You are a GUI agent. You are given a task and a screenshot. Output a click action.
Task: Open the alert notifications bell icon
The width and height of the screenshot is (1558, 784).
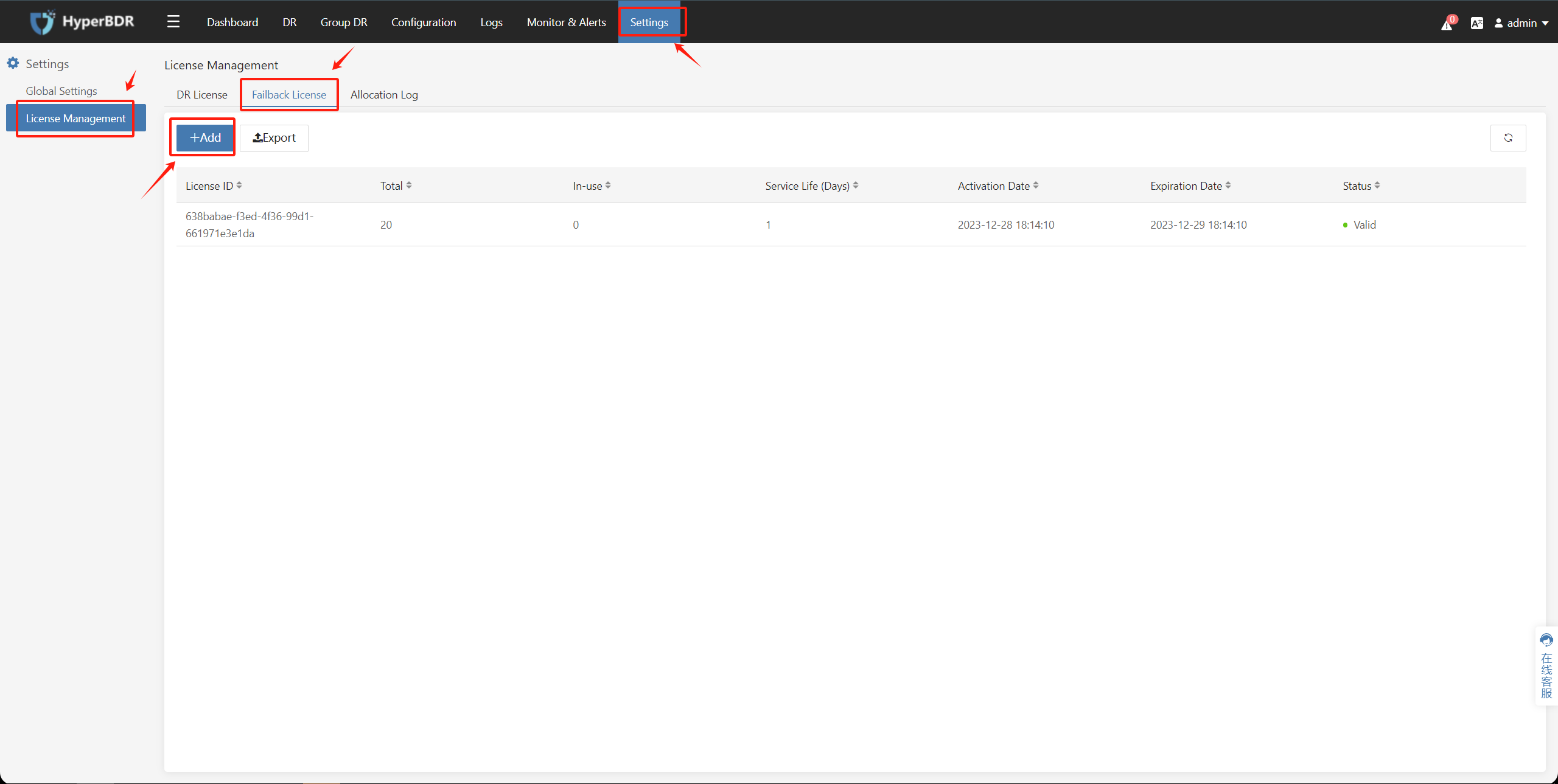point(1447,24)
